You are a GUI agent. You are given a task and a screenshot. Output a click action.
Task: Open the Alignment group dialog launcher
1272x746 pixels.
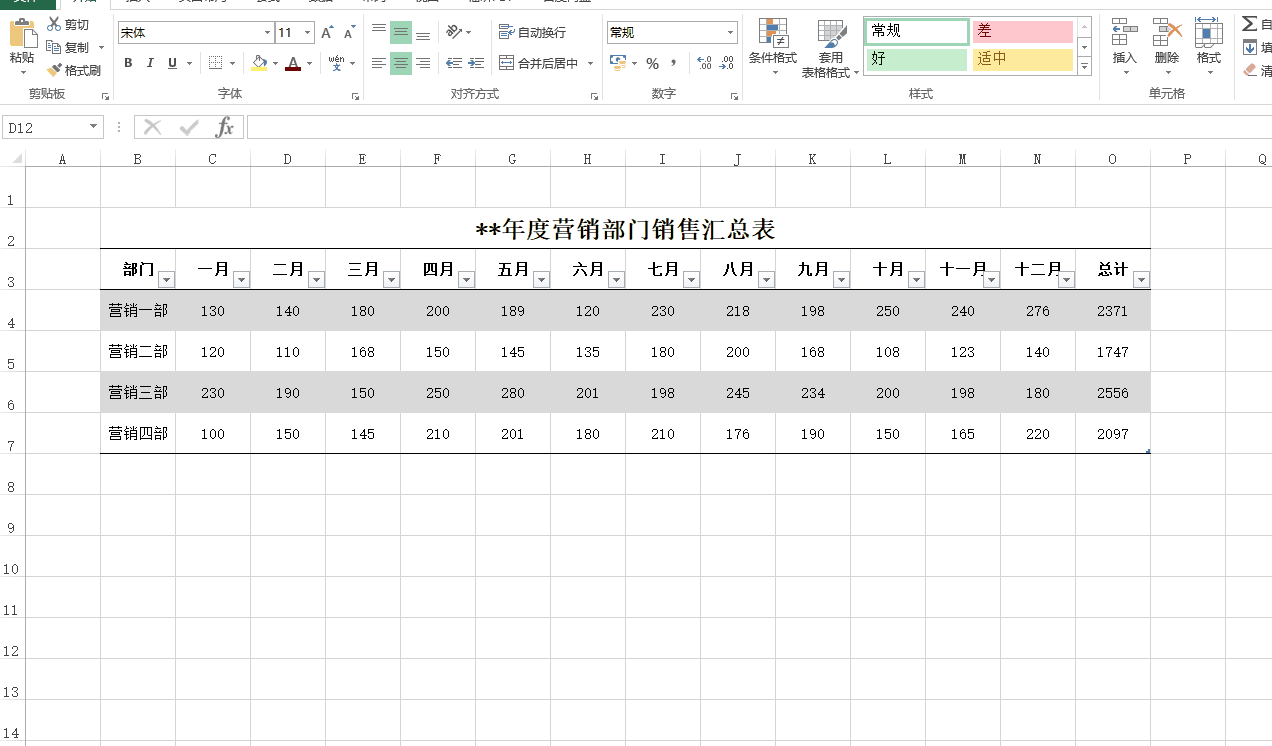(x=594, y=97)
